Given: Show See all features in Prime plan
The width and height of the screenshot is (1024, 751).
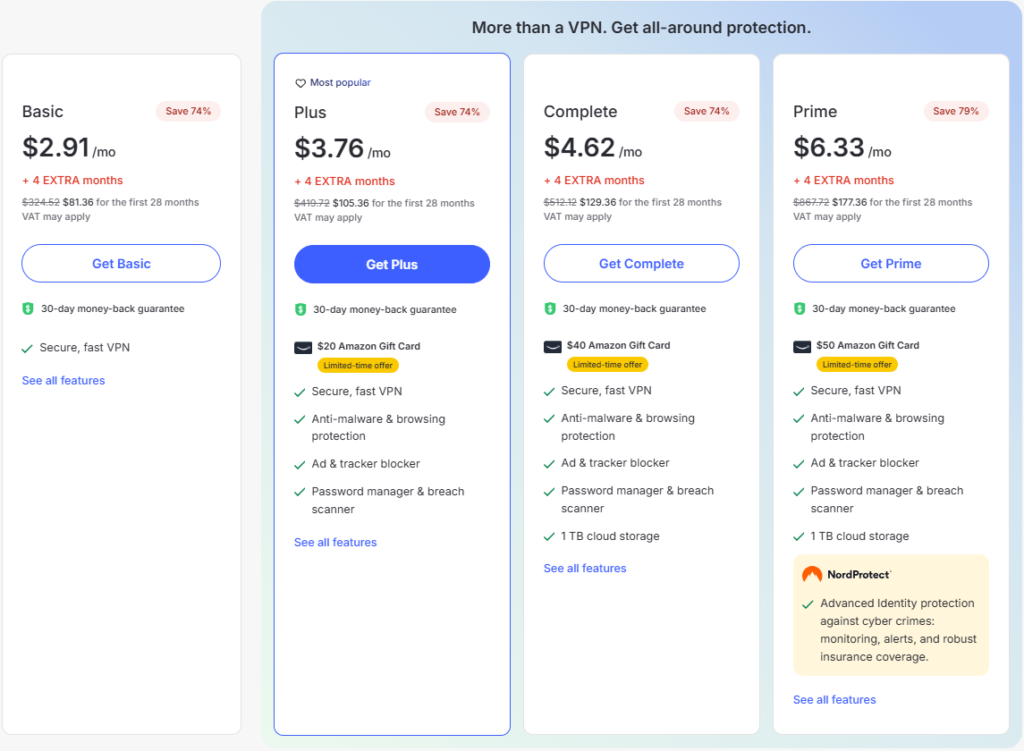Looking at the screenshot, I should click(x=834, y=700).
